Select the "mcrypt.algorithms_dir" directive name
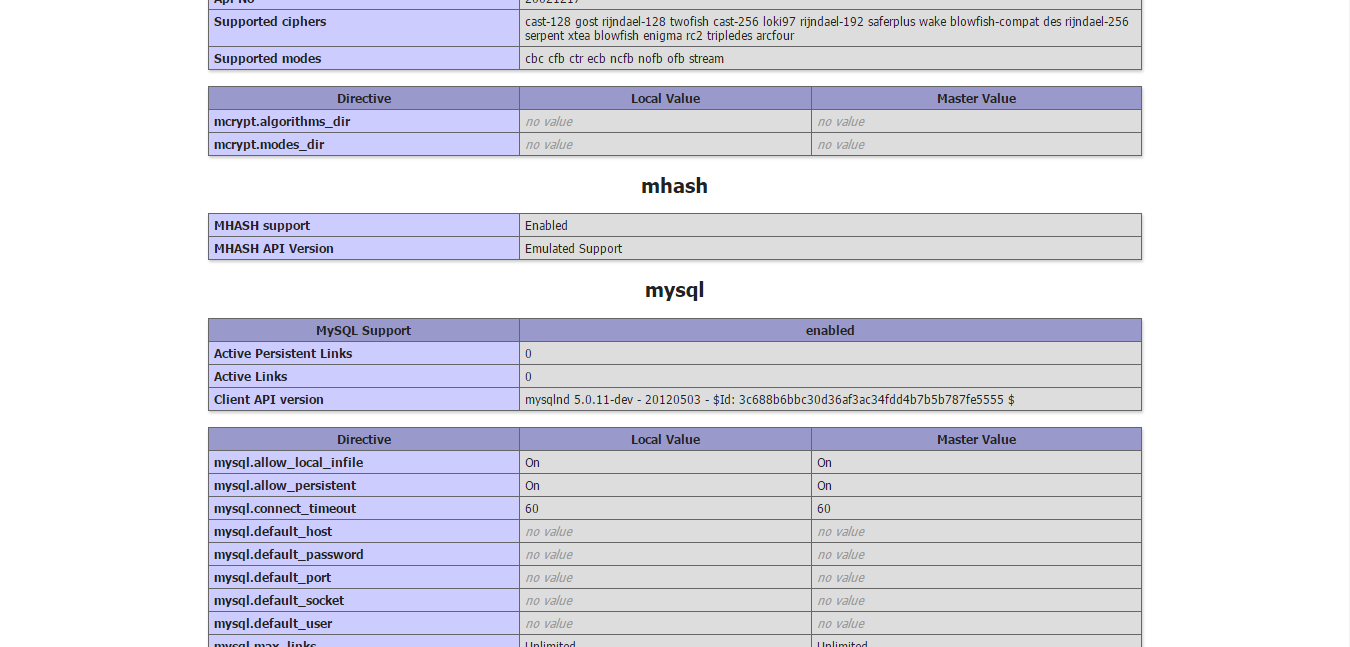 [282, 121]
